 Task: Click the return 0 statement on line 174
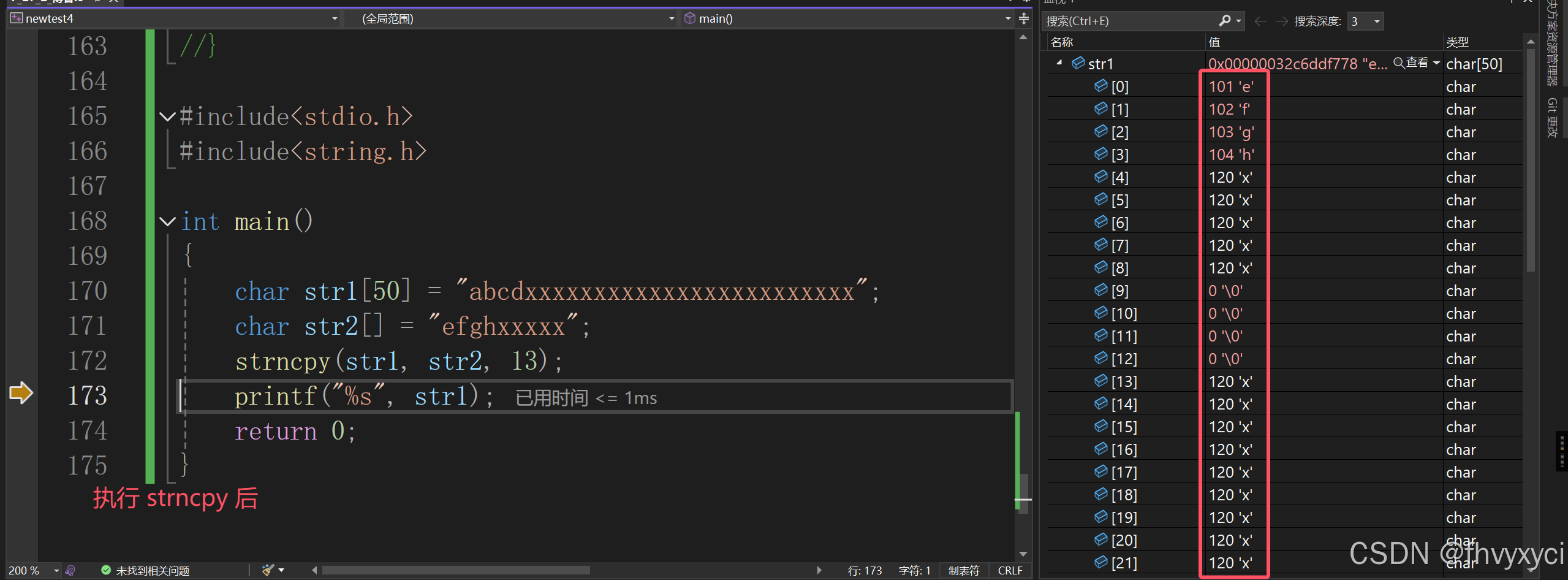[295, 431]
